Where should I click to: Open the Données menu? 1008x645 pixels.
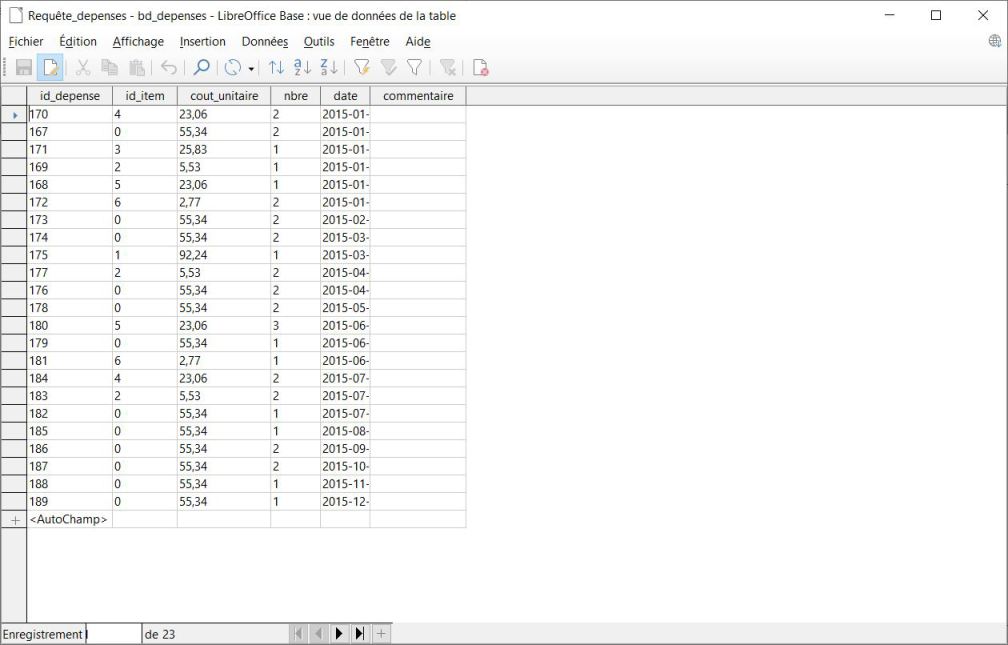click(x=264, y=42)
